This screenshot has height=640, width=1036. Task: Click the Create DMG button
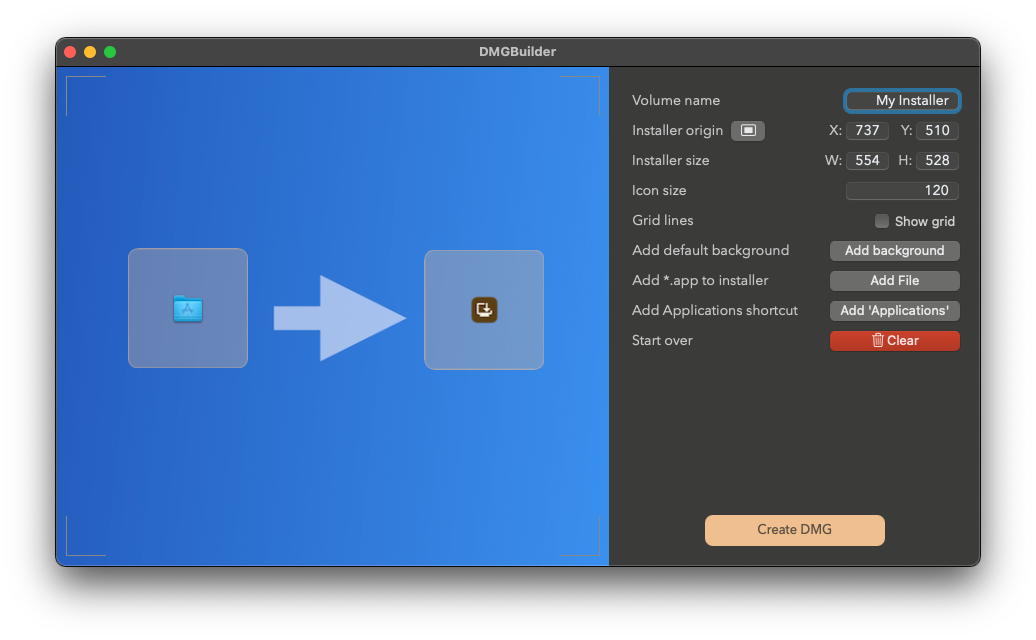tap(794, 530)
